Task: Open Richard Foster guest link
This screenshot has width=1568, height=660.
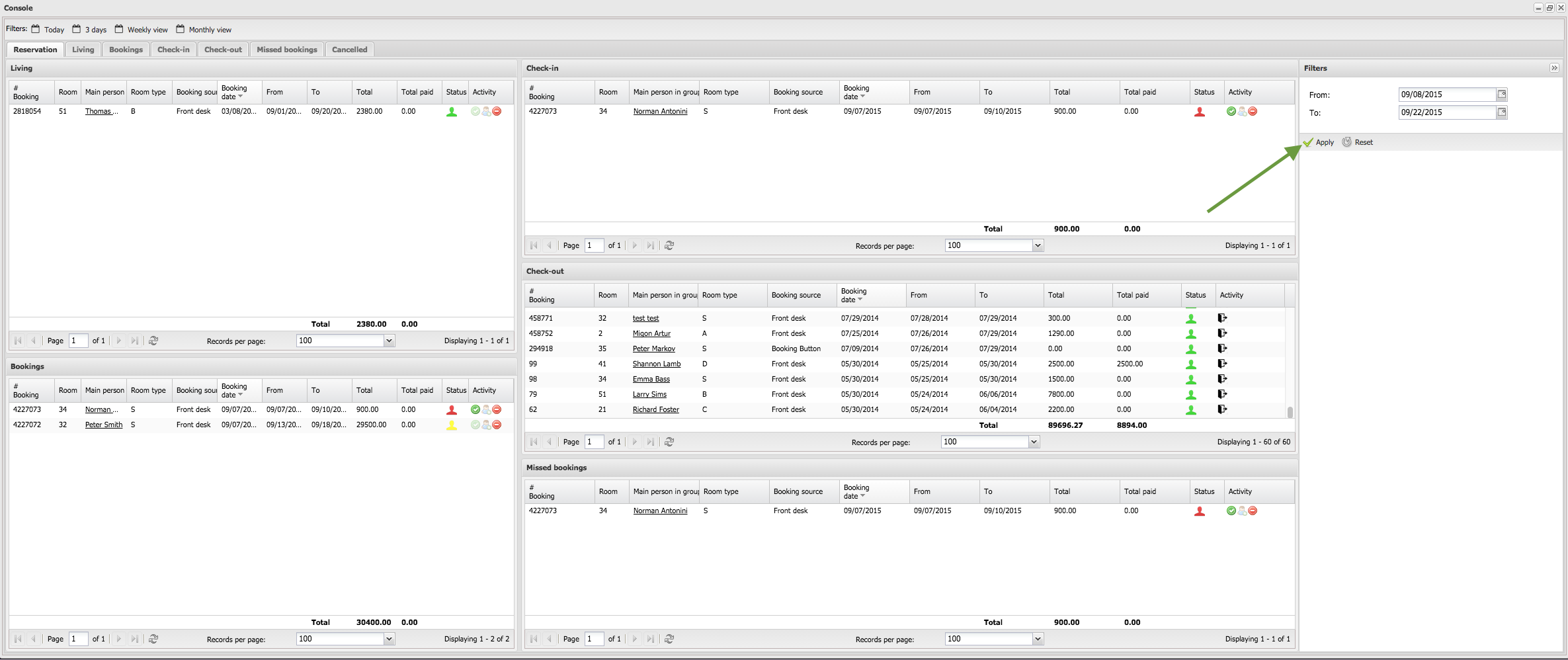Action: pyautogui.click(x=655, y=409)
